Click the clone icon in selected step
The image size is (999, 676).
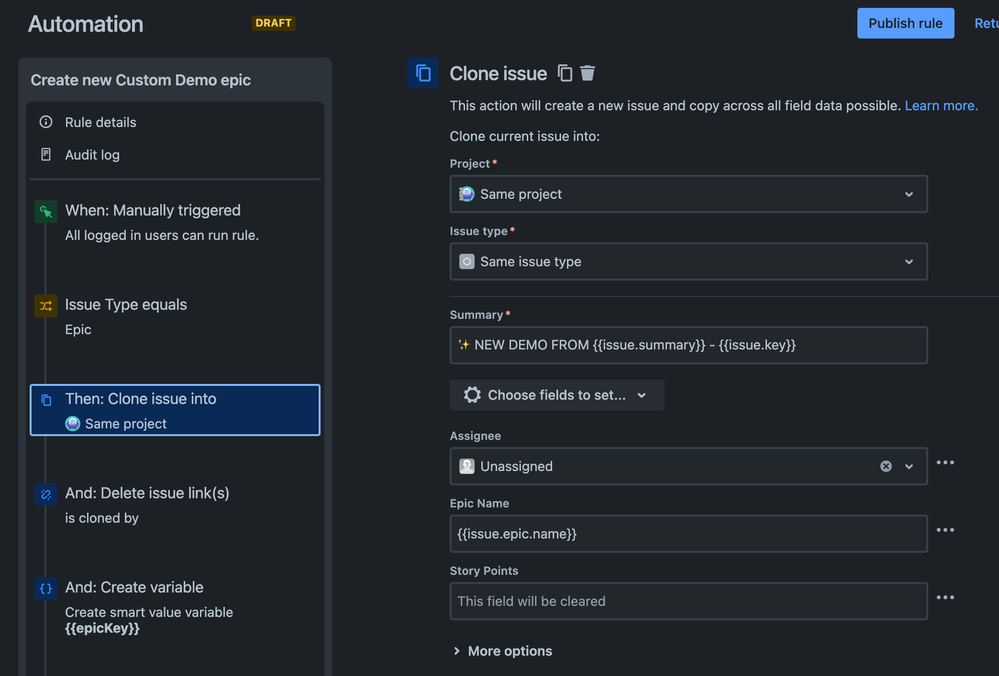[x=46, y=400]
